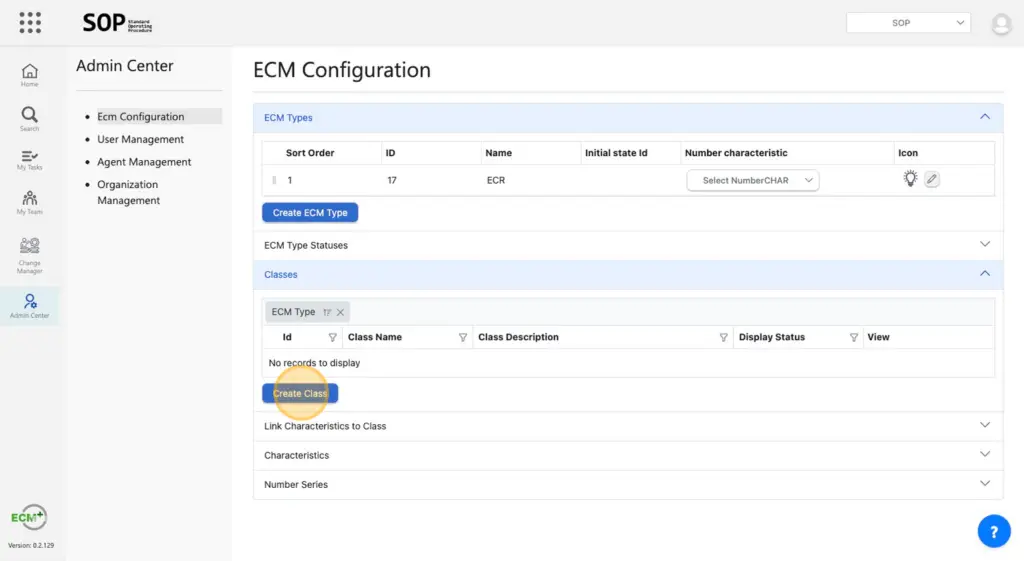This screenshot has width=1024, height=561.
Task: Open My Tasks in sidebar
Action: (30, 160)
